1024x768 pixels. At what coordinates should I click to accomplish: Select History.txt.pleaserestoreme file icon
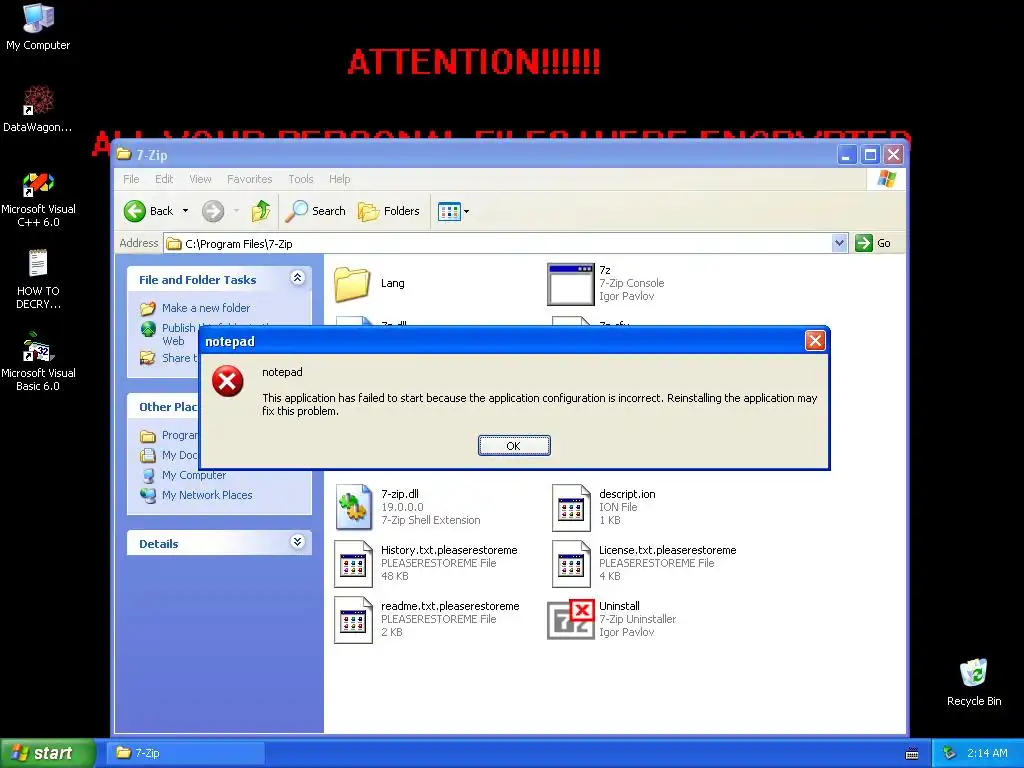(353, 564)
